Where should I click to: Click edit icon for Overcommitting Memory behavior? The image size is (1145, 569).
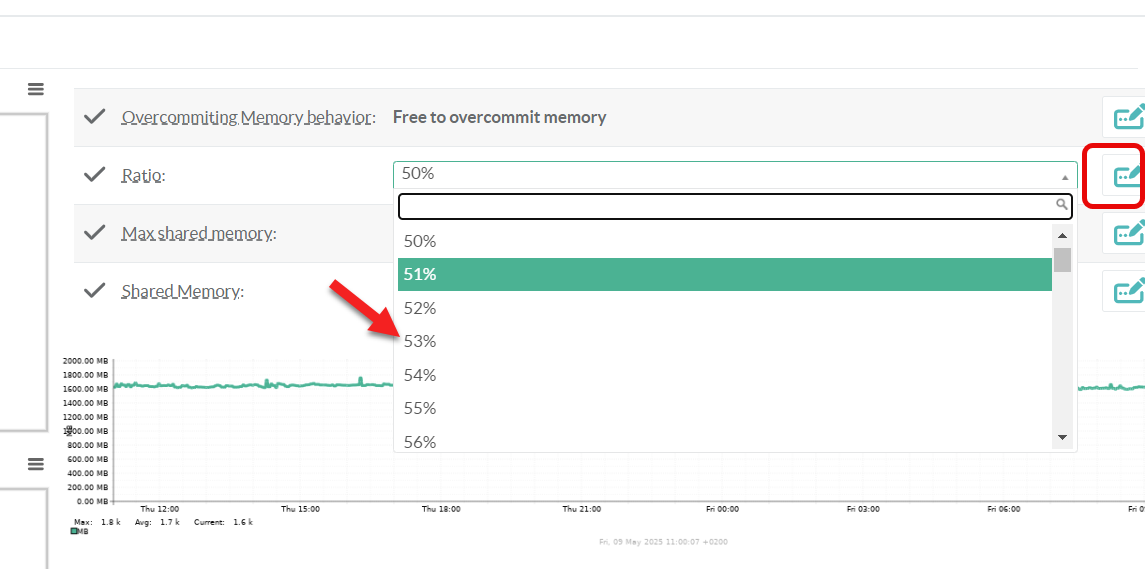[1126, 117]
